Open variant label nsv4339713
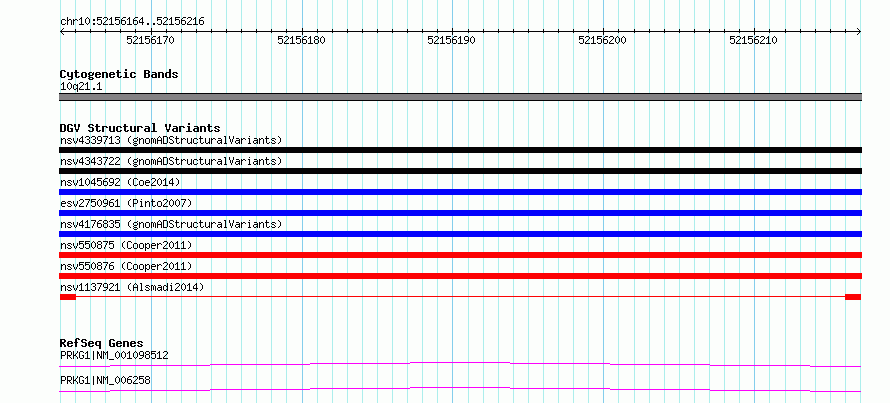The image size is (890, 403). point(171,140)
